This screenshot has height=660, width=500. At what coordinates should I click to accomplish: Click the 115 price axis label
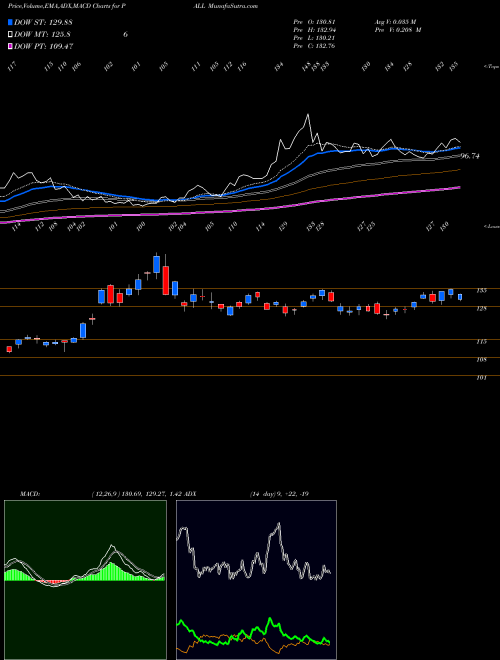[x=481, y=342]
